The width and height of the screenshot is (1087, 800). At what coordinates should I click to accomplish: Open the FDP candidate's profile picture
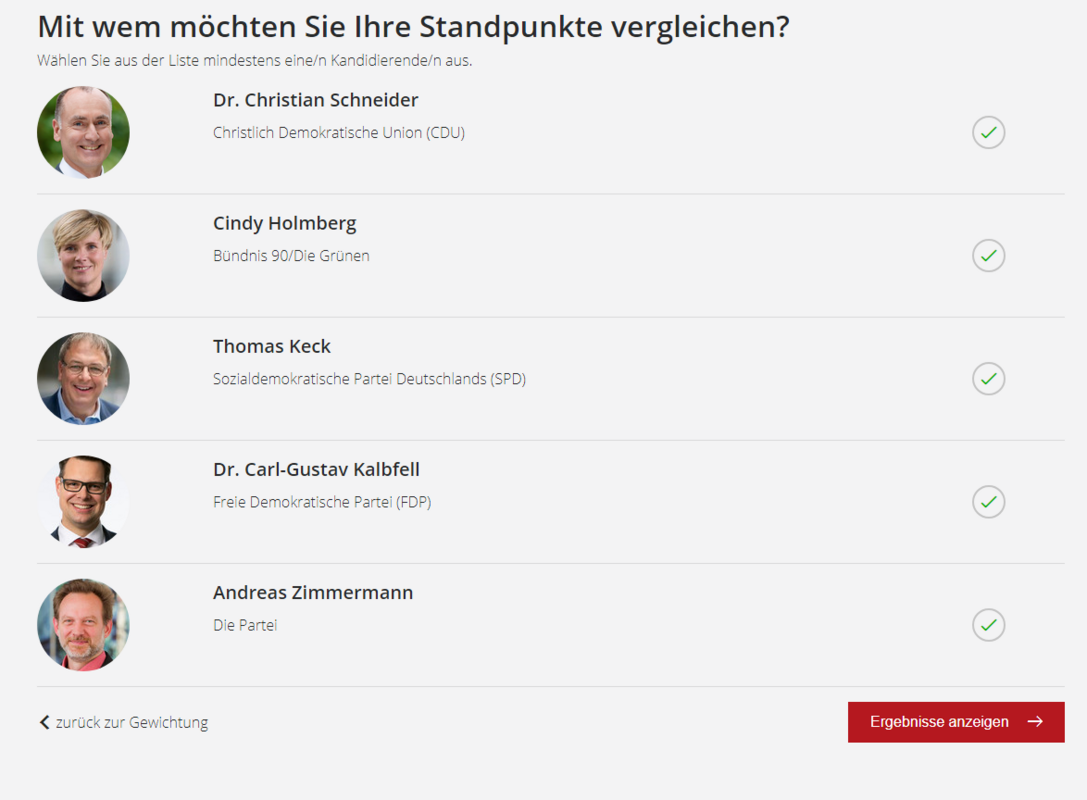(x=83, y=501)
